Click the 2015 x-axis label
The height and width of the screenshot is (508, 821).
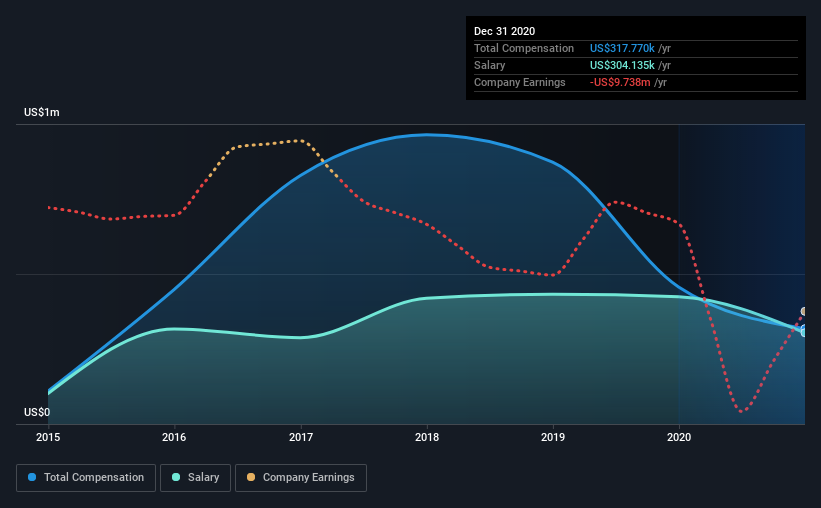tap(48, 437)
